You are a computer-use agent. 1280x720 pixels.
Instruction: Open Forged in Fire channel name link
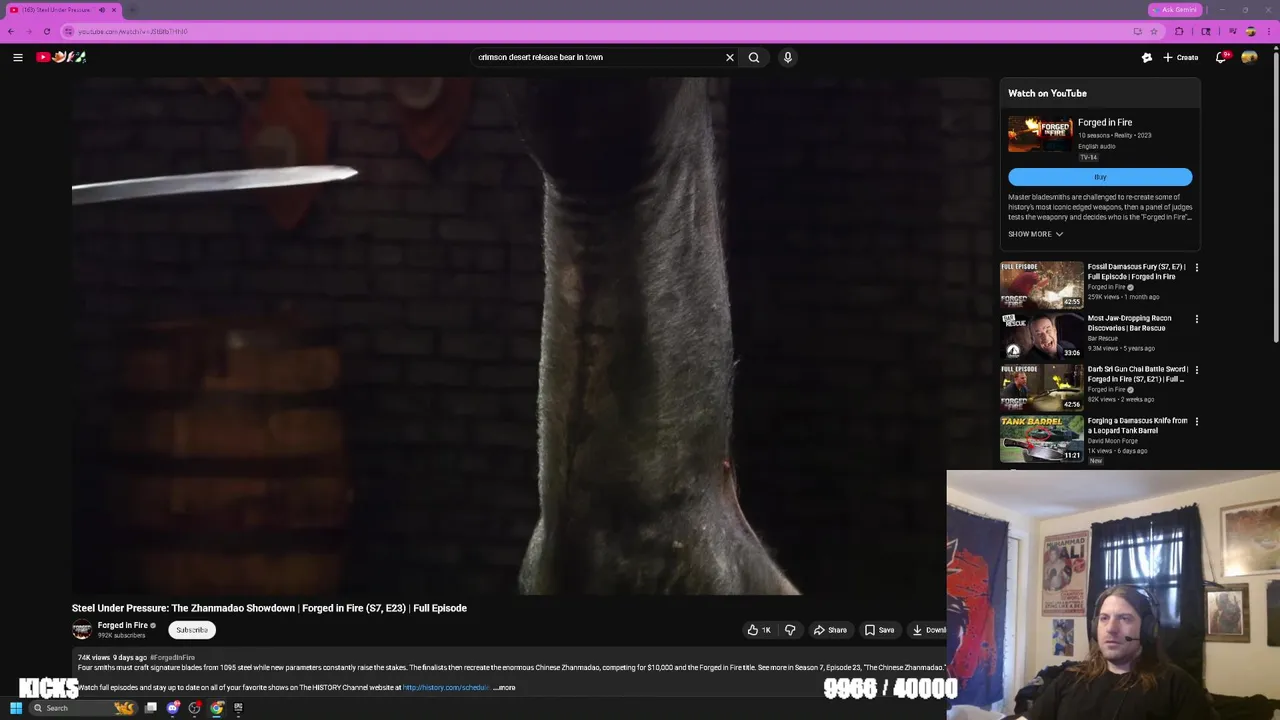(122, 625)
